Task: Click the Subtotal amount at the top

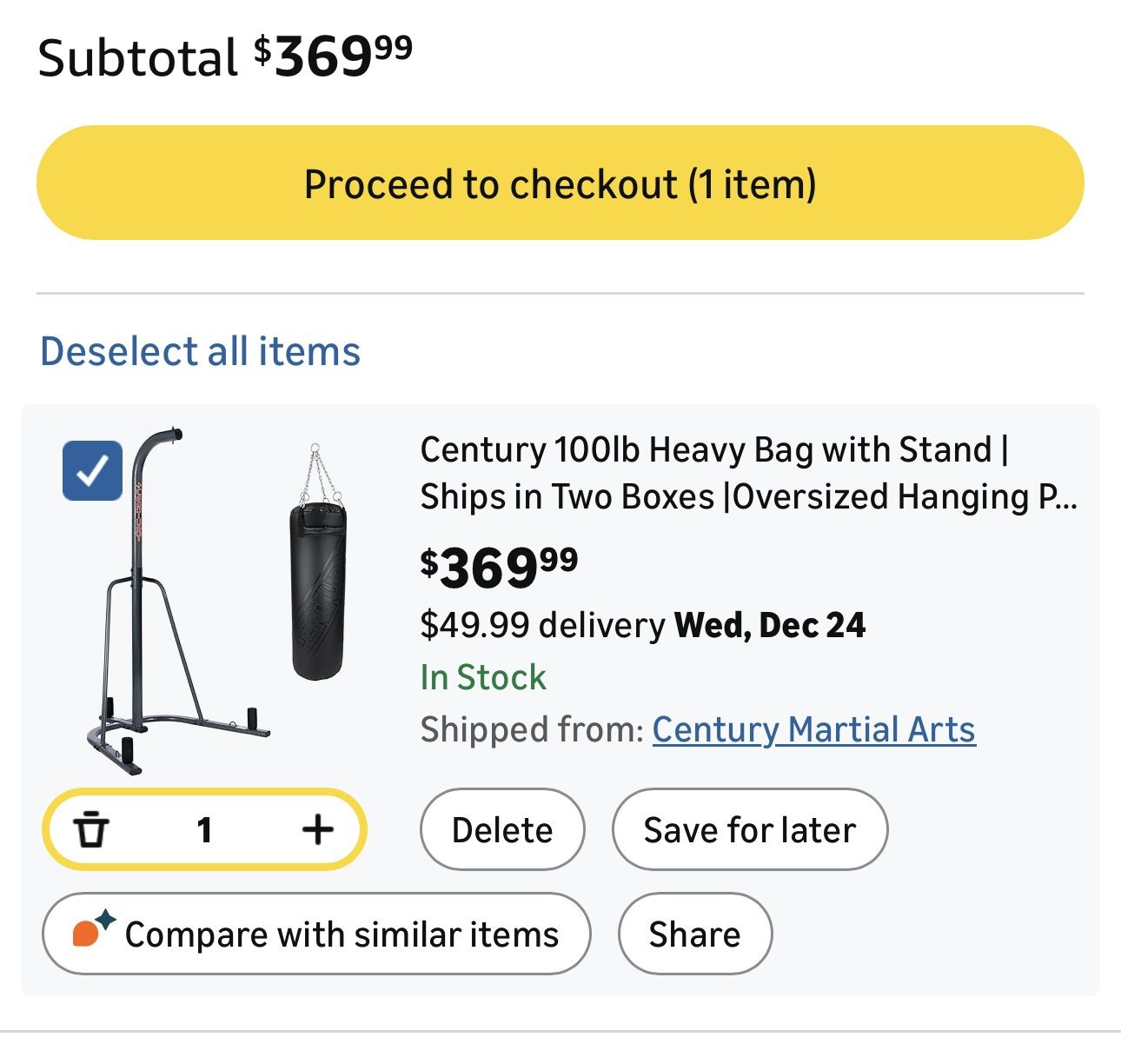Action: click(334, 57)
